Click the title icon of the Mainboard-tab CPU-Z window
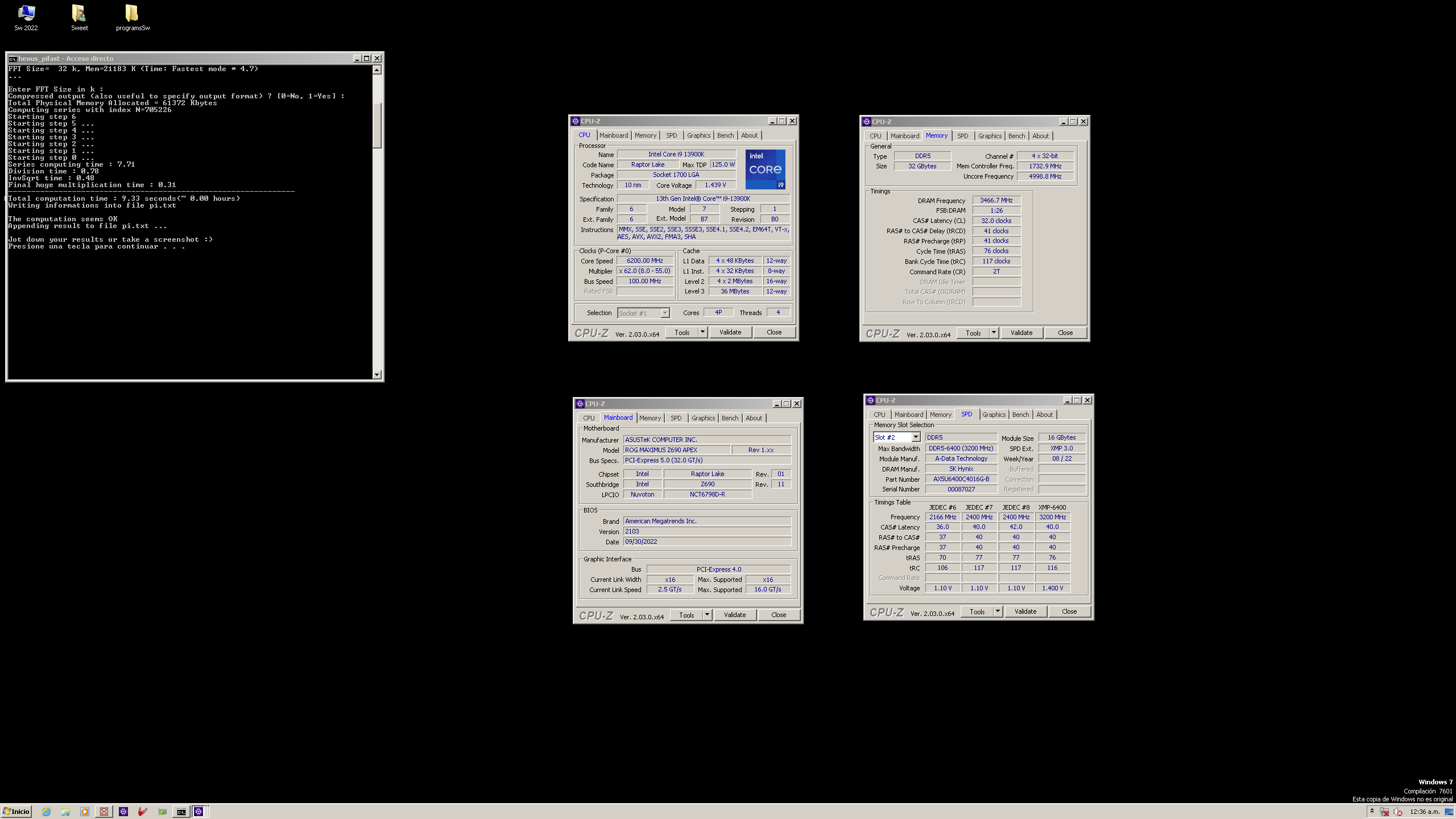The image size is (1456, 819). tap(580, 404)
